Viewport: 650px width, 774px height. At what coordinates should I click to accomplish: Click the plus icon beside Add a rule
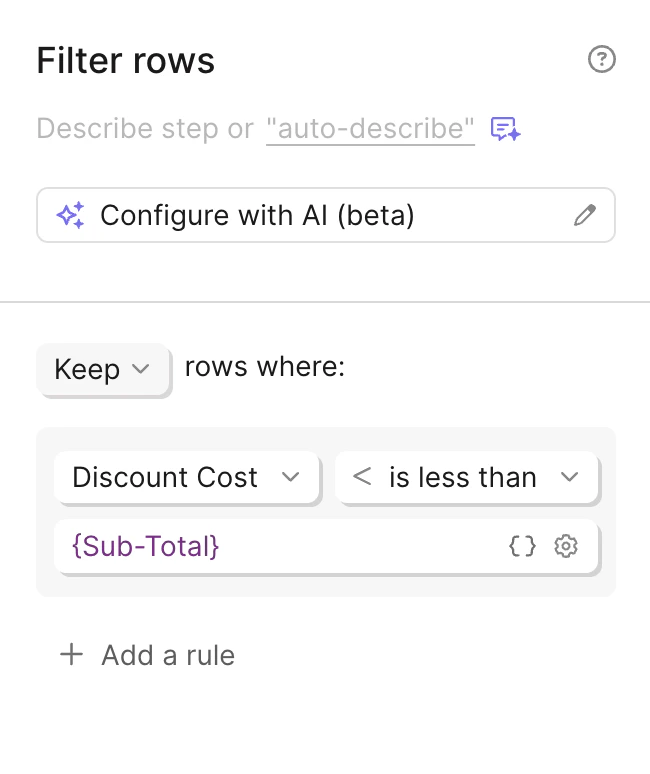pyautogui.click(x=71, y=655)
